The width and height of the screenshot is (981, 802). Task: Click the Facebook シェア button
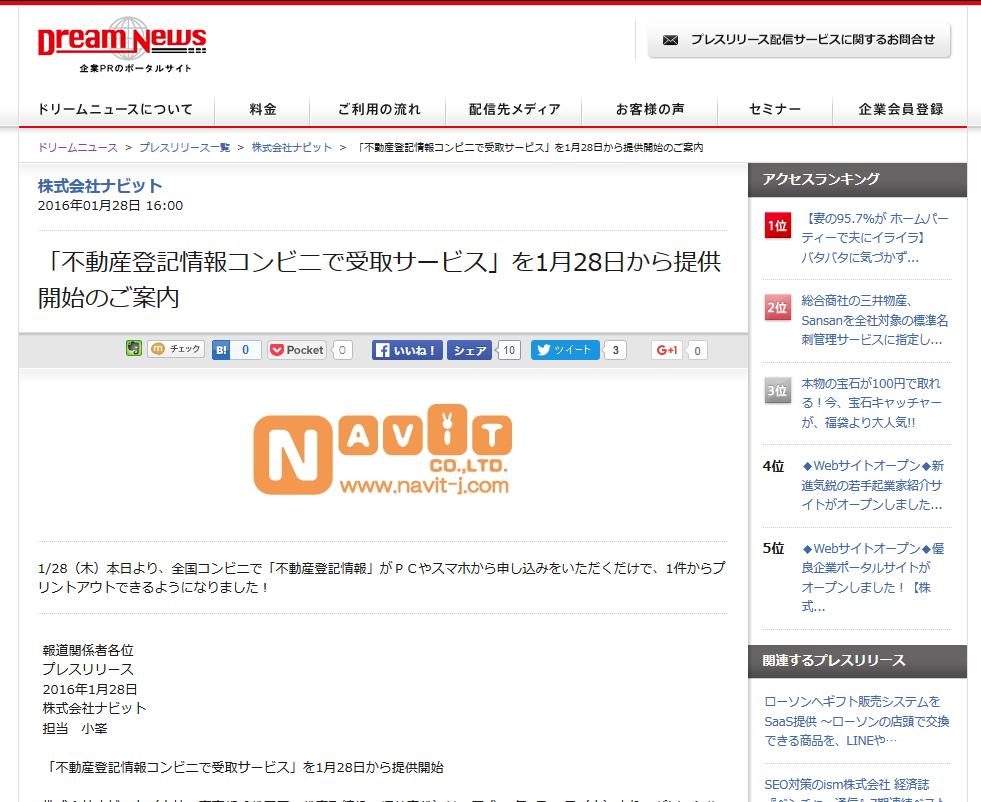[469, 350]
